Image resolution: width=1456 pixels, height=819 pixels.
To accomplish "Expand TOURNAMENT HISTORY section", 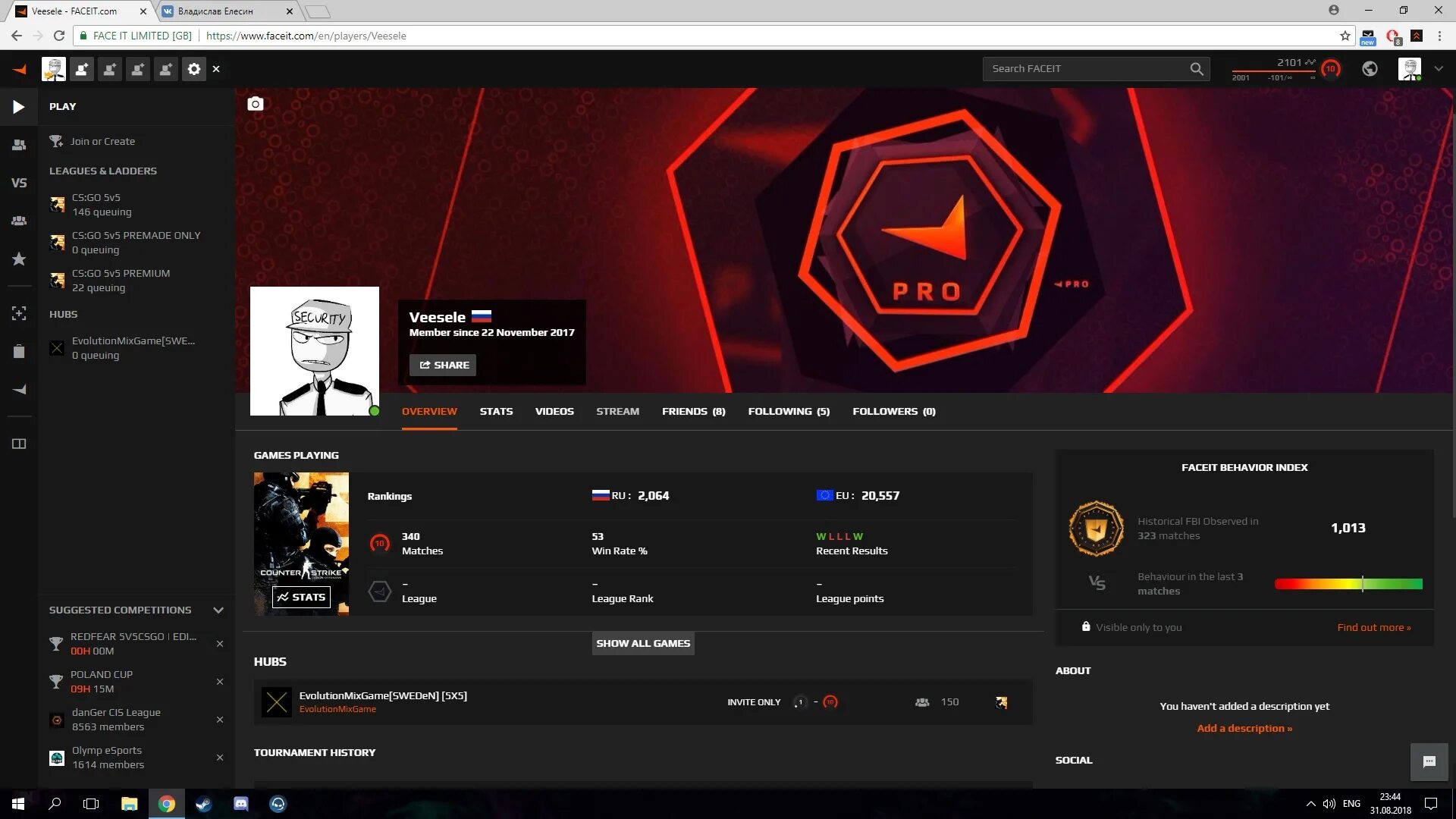I will point(314,752).
